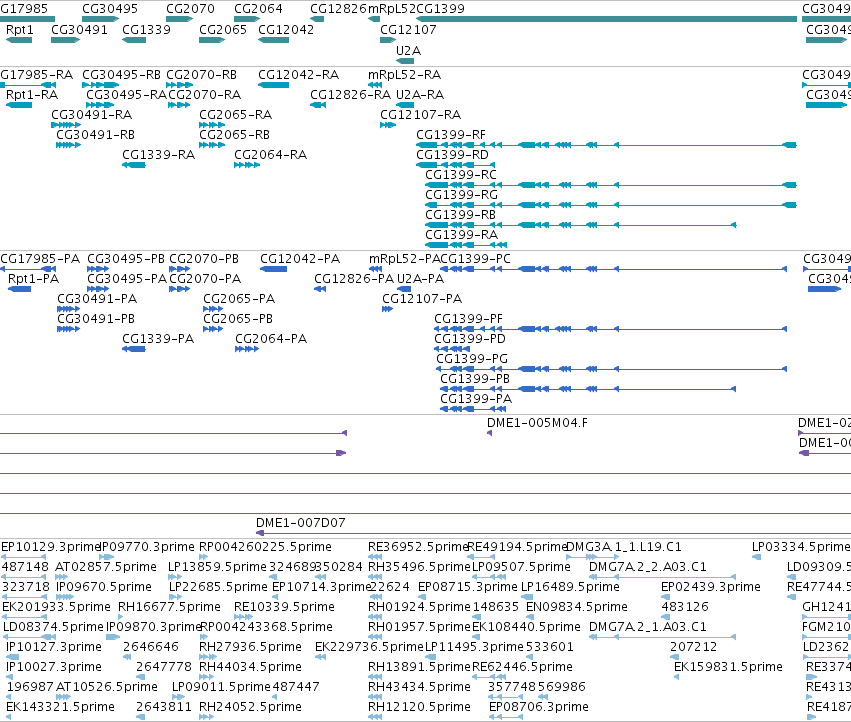
Task: Click the CG1399-RB transcript label
Action: pos(460,215)
